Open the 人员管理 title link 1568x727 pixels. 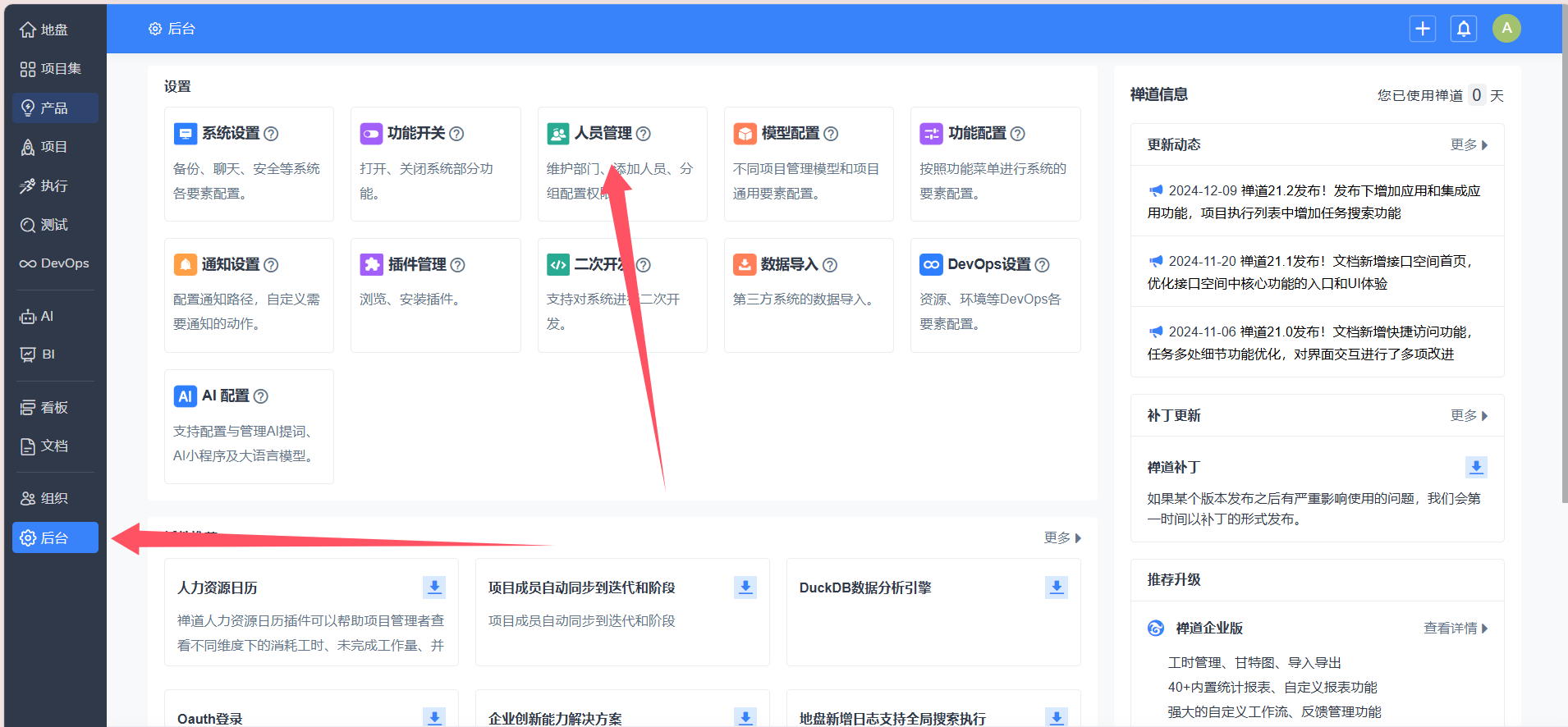coord(603,134)
